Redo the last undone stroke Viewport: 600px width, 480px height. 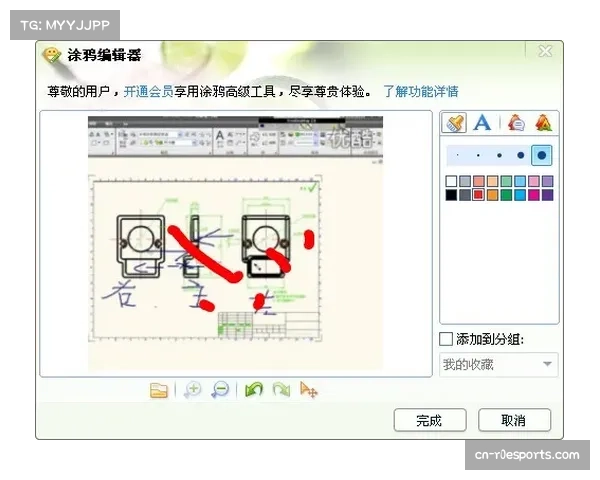point(281,390)
